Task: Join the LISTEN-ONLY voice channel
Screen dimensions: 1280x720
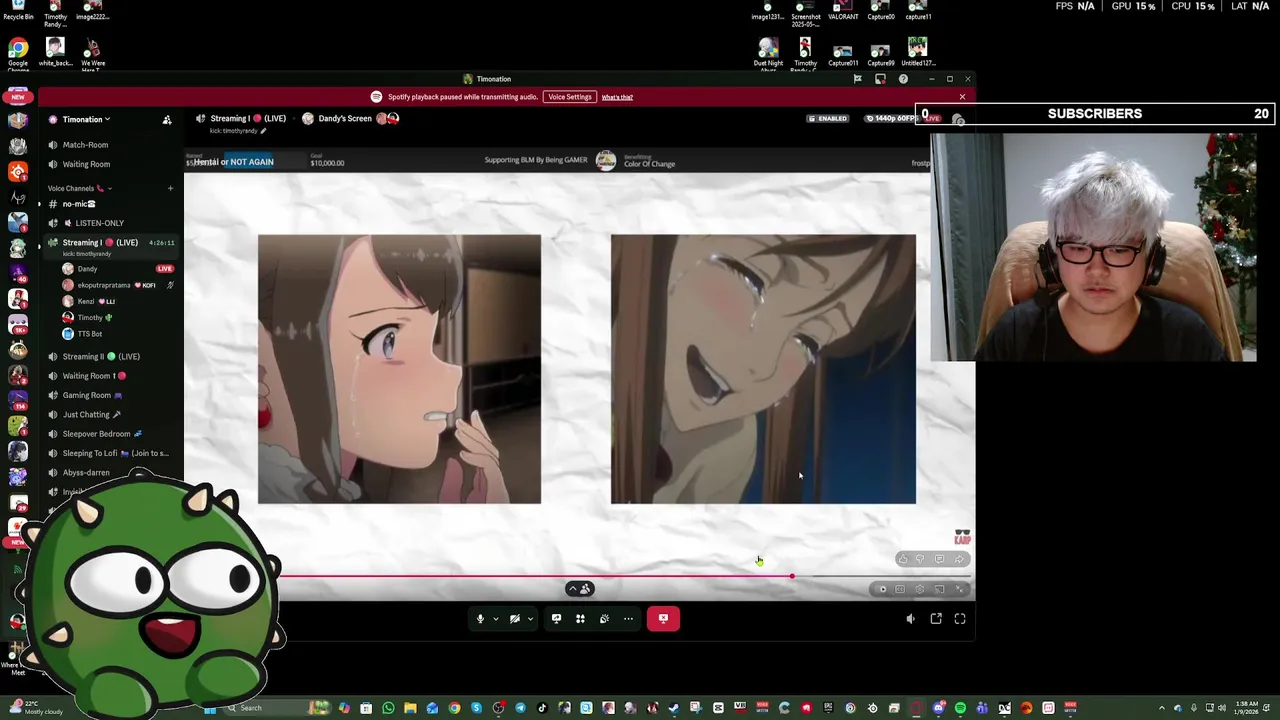Action: (x=99, y=223)
